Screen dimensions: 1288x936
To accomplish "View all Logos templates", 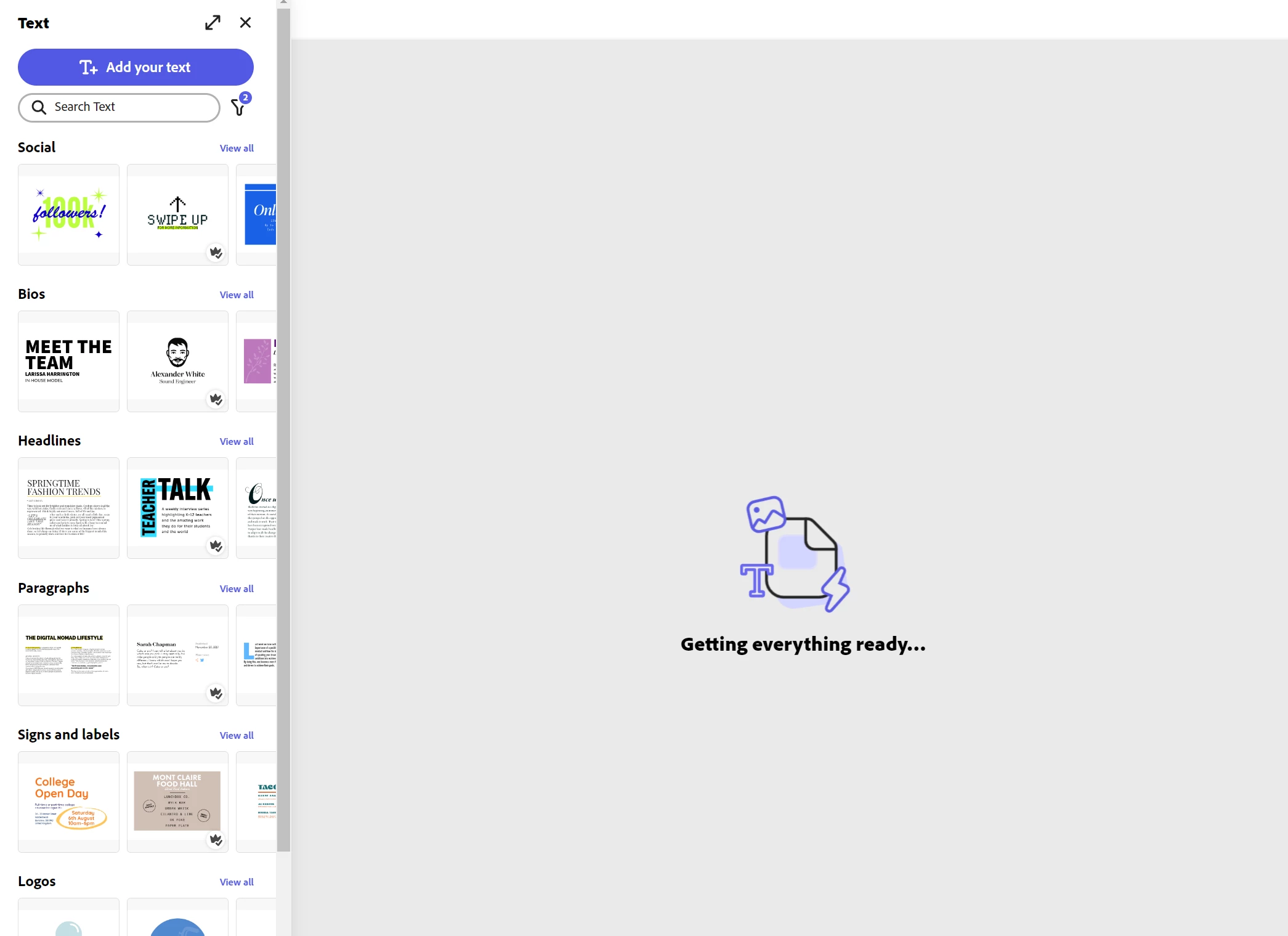I will coord(237,882).
